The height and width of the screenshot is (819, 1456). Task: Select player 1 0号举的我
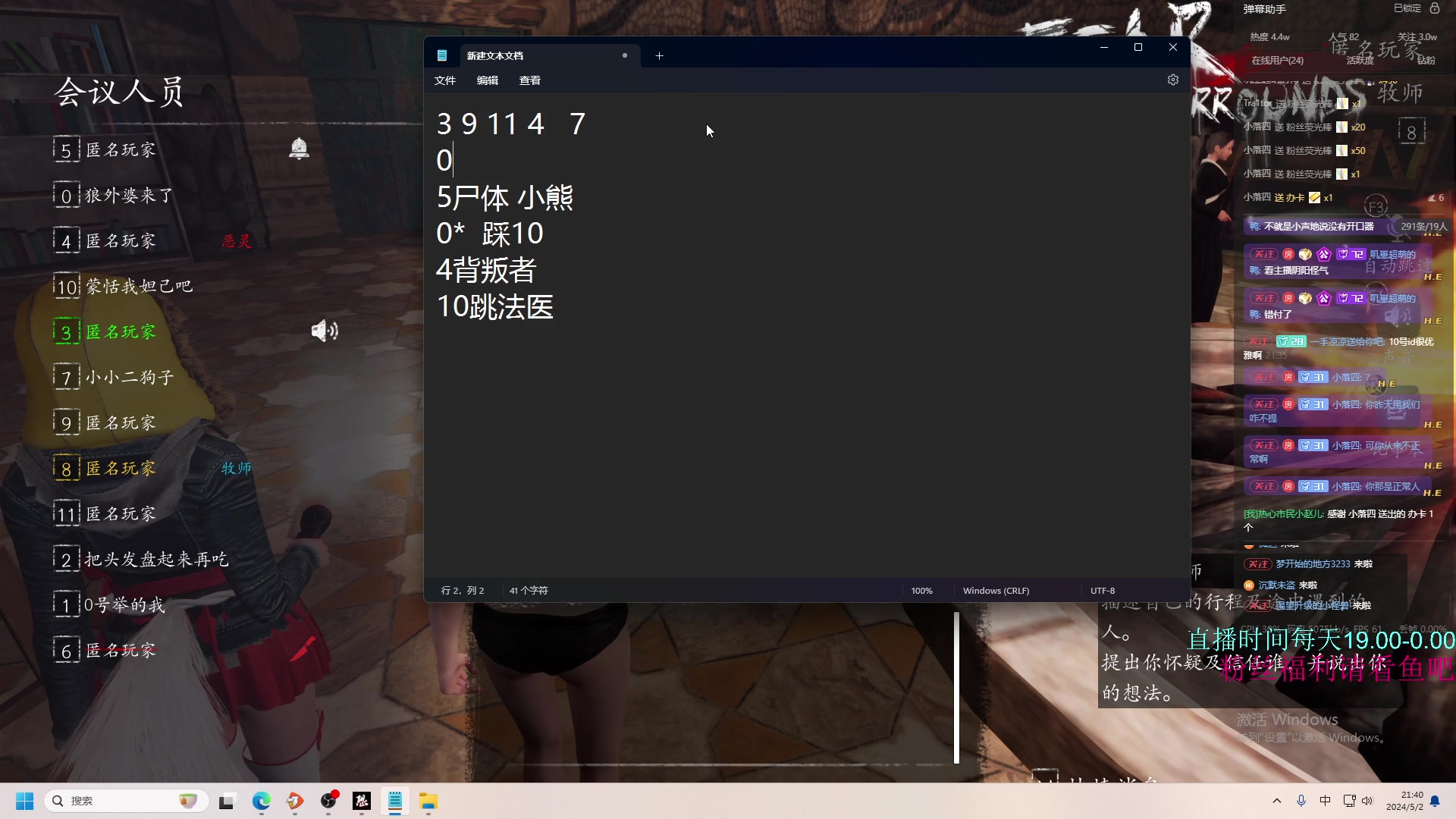(x=109, y=605)
